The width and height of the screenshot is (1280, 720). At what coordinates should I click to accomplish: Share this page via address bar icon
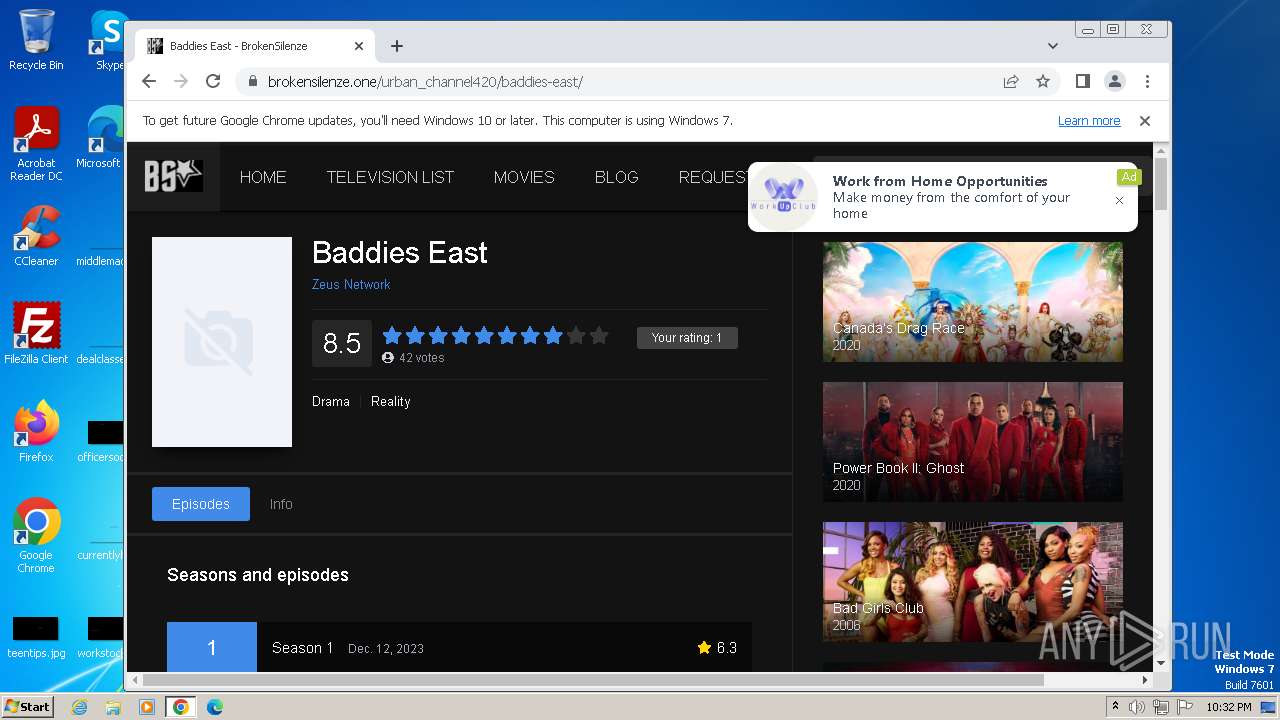(1011, 81)
